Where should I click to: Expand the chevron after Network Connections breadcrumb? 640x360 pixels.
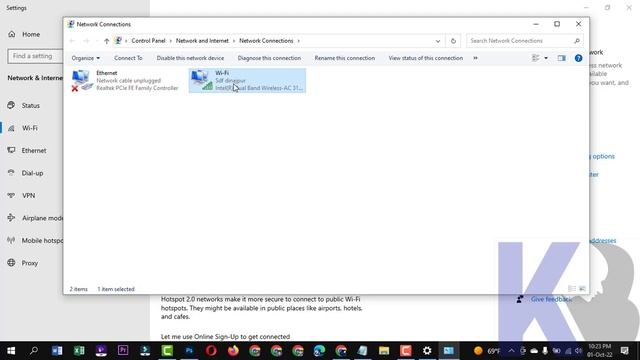click(299, 41)
